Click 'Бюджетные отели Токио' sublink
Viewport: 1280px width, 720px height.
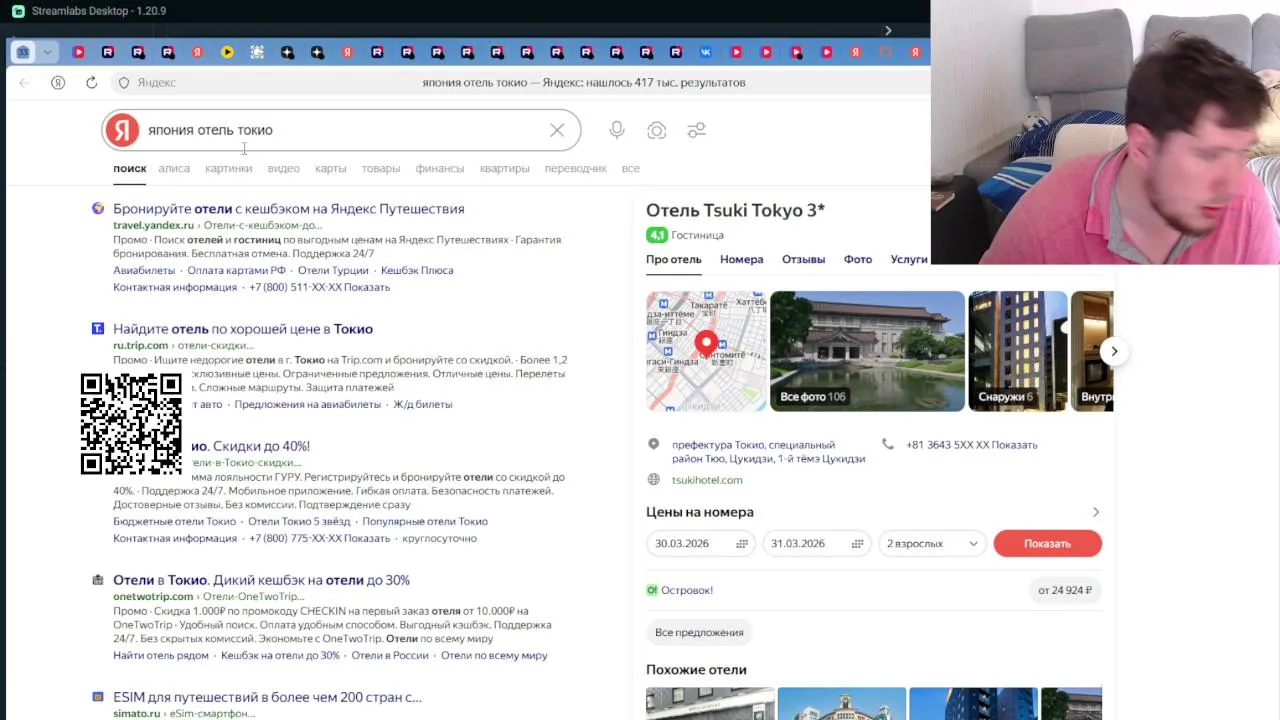175,521
